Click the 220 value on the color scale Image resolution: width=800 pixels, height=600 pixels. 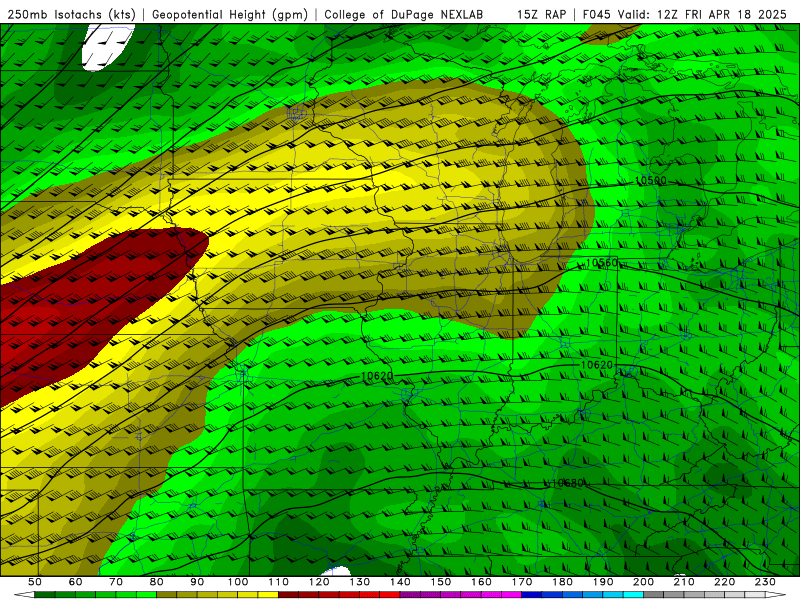tap(724, 582)
